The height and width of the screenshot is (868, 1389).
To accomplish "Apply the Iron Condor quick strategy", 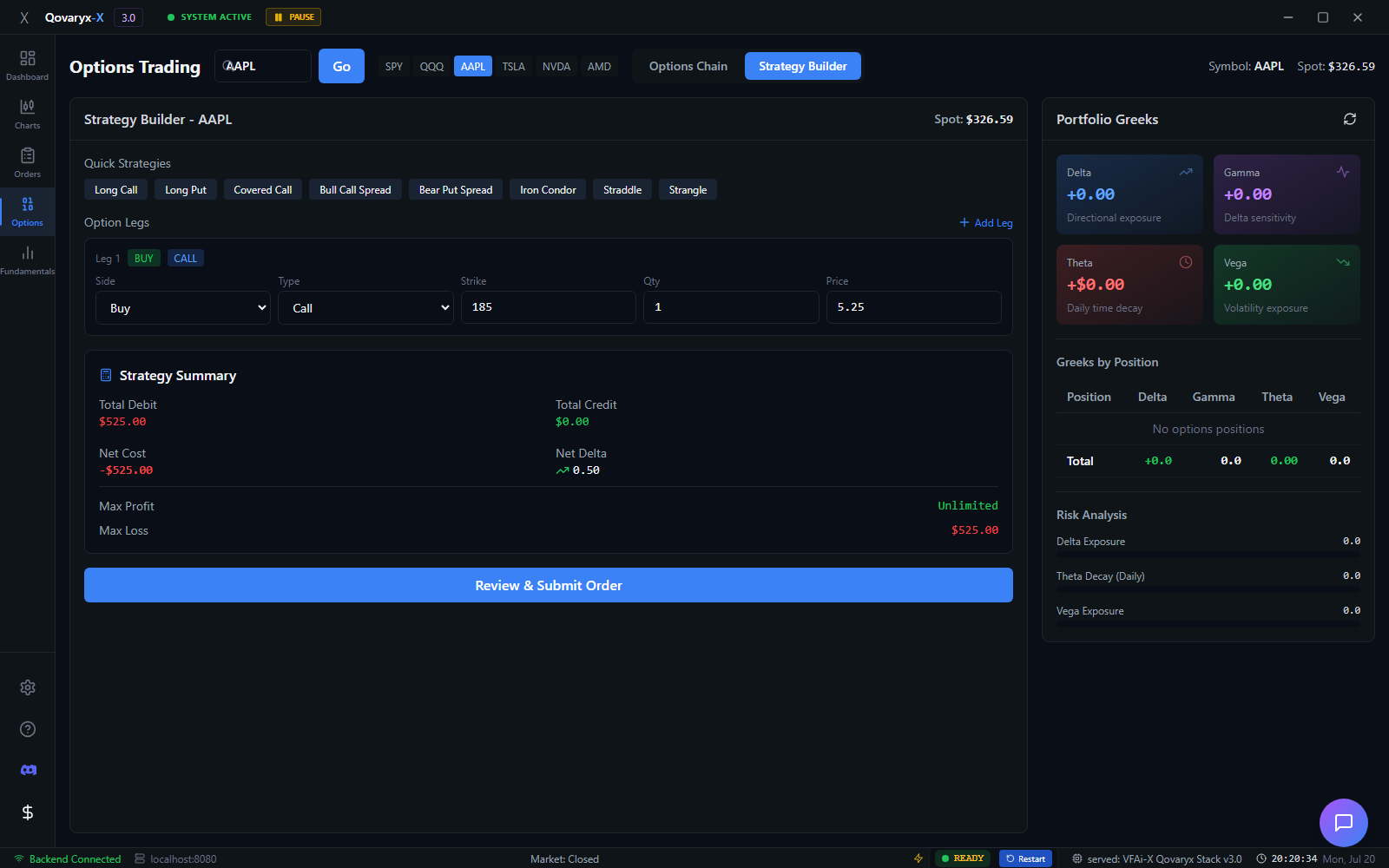I will 548,189.
